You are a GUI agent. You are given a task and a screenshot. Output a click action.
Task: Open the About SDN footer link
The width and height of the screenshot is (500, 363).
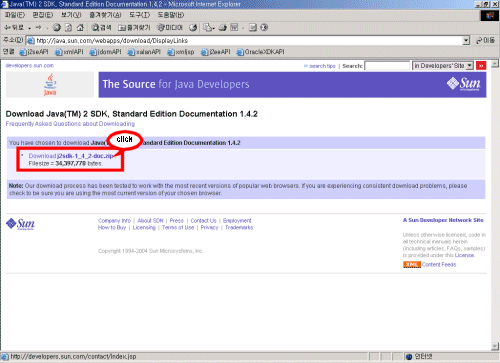point(150,221)
